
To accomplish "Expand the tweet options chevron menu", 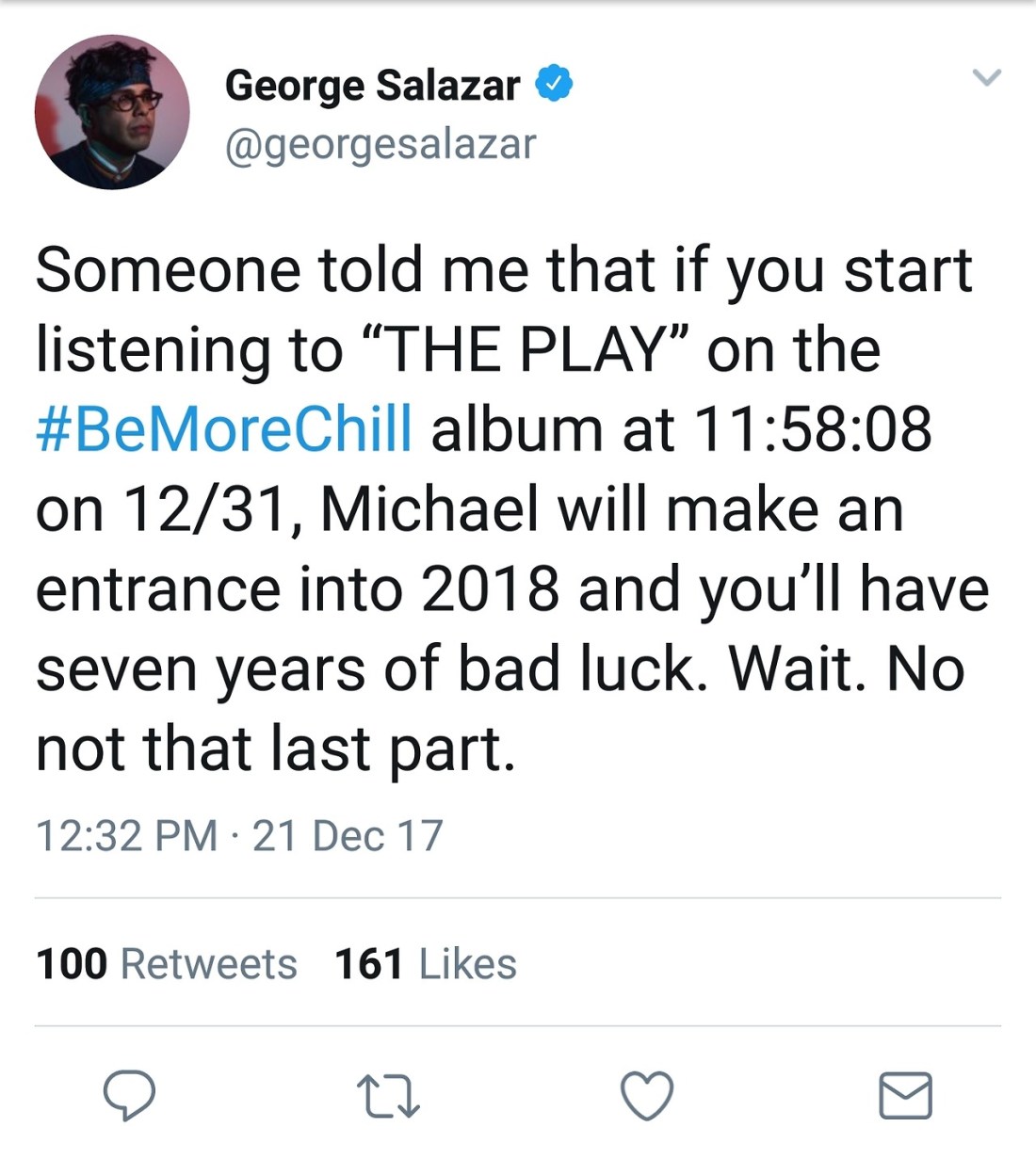I will pos(986,77).
